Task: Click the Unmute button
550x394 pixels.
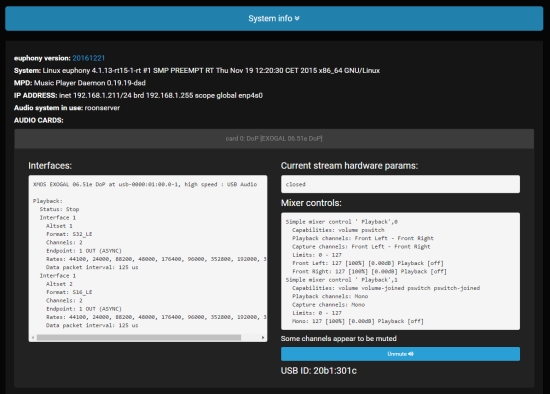Action: 400,354
